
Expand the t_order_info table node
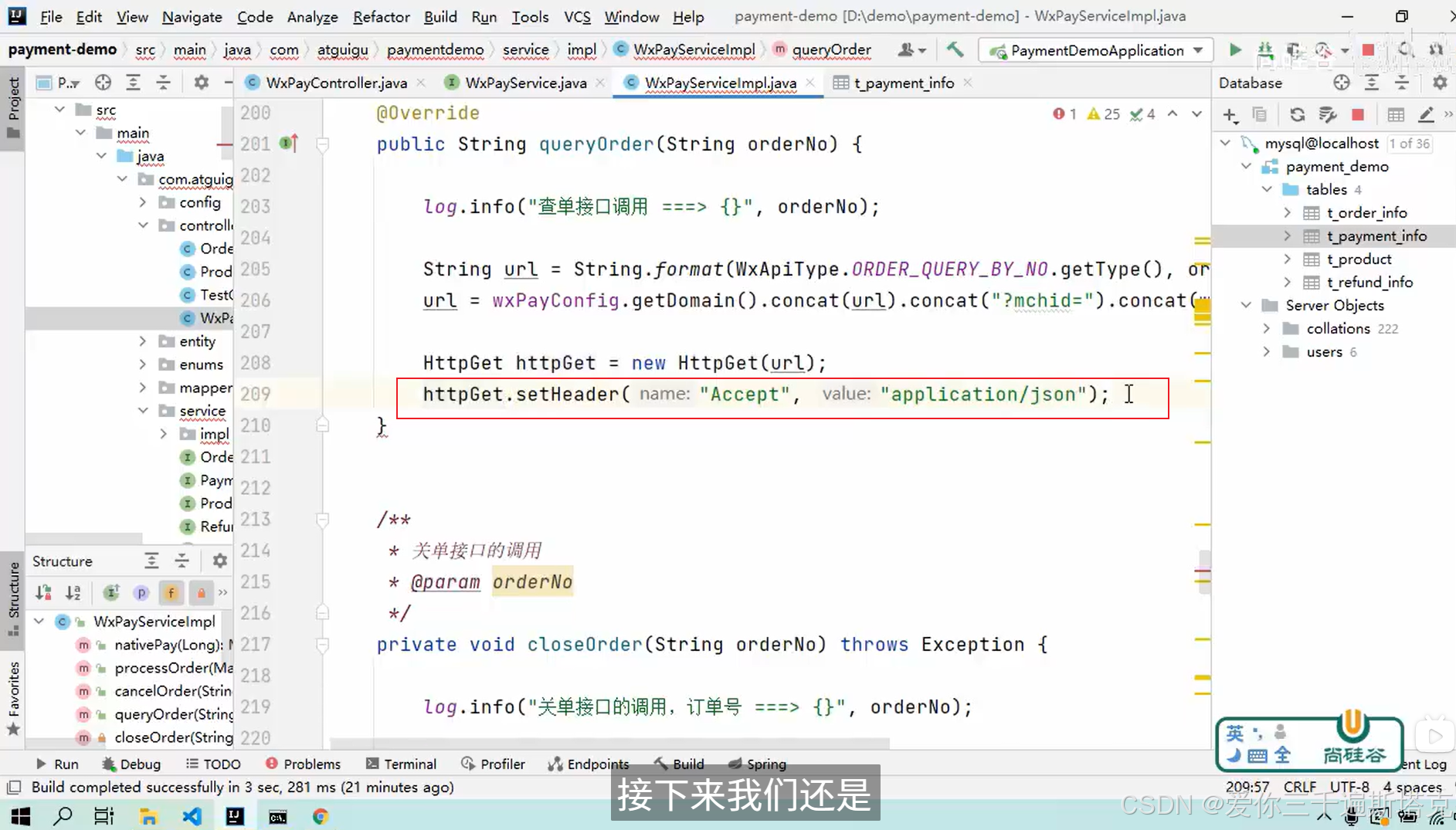point(1288,212)
